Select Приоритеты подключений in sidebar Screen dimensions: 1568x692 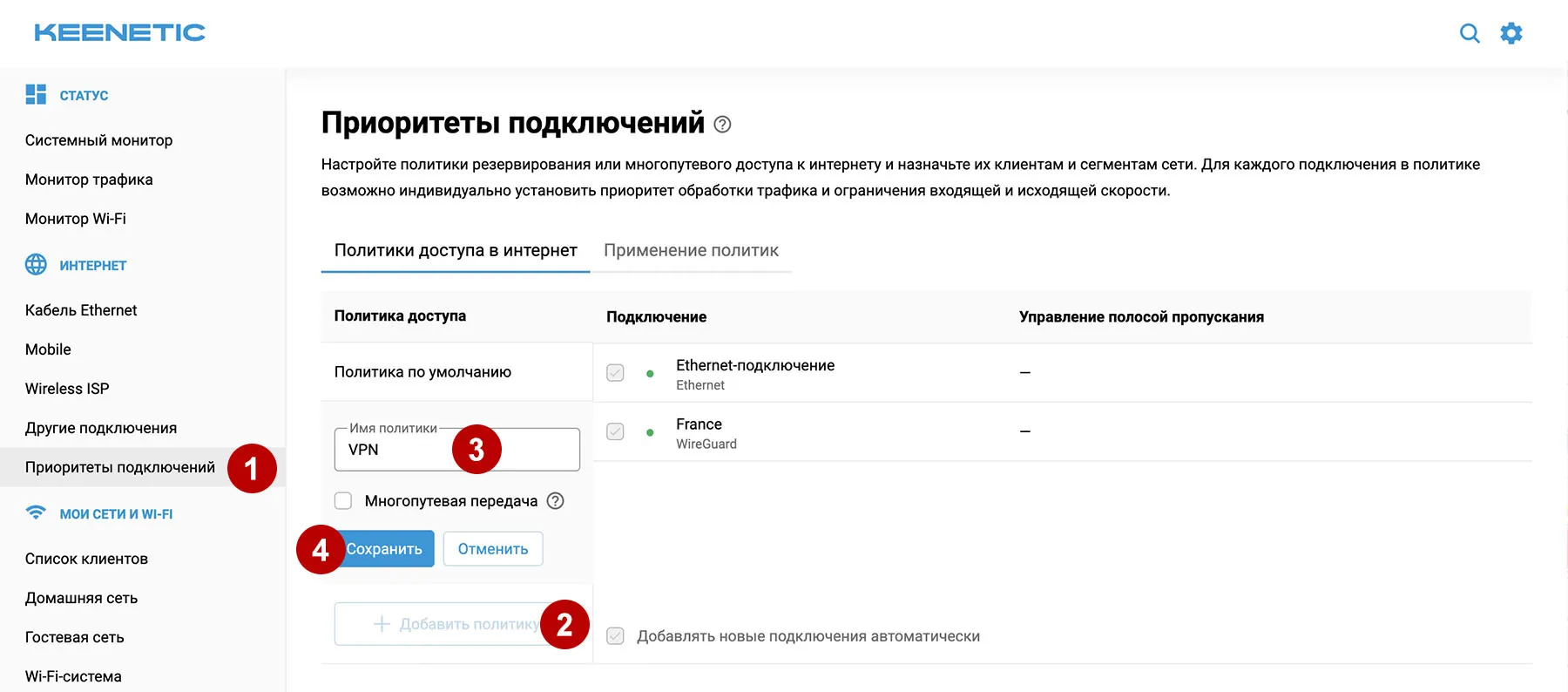point(120,467)
